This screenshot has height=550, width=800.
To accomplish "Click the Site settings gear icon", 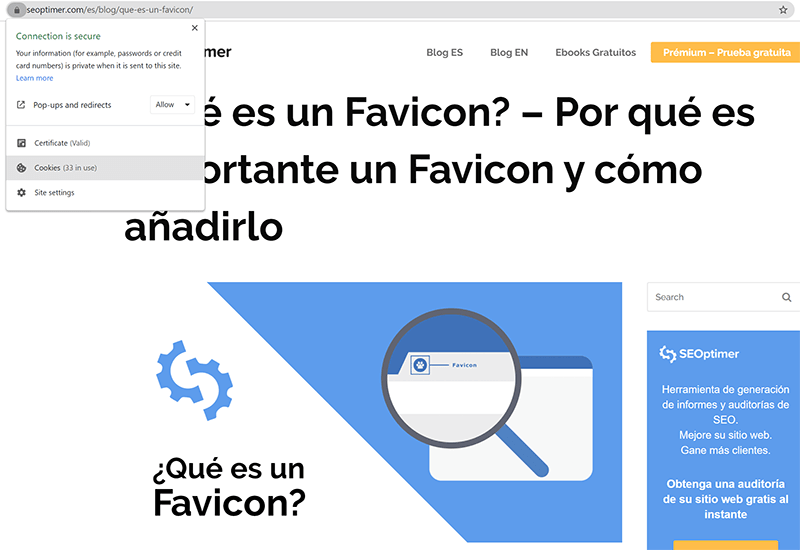I will [21, 192].
